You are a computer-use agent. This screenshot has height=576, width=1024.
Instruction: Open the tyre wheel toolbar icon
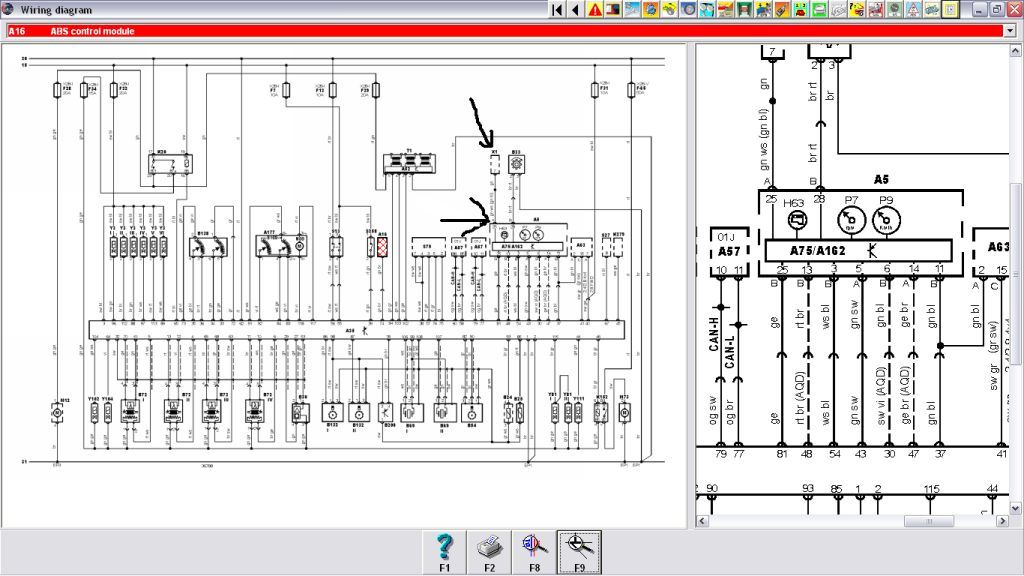(688, 10)
